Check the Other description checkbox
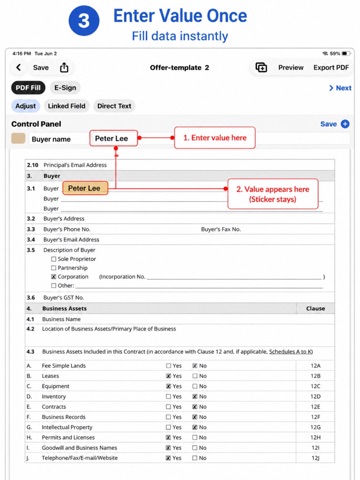Image resolution: width=360 pixels, height=480 pixels. 53,286
